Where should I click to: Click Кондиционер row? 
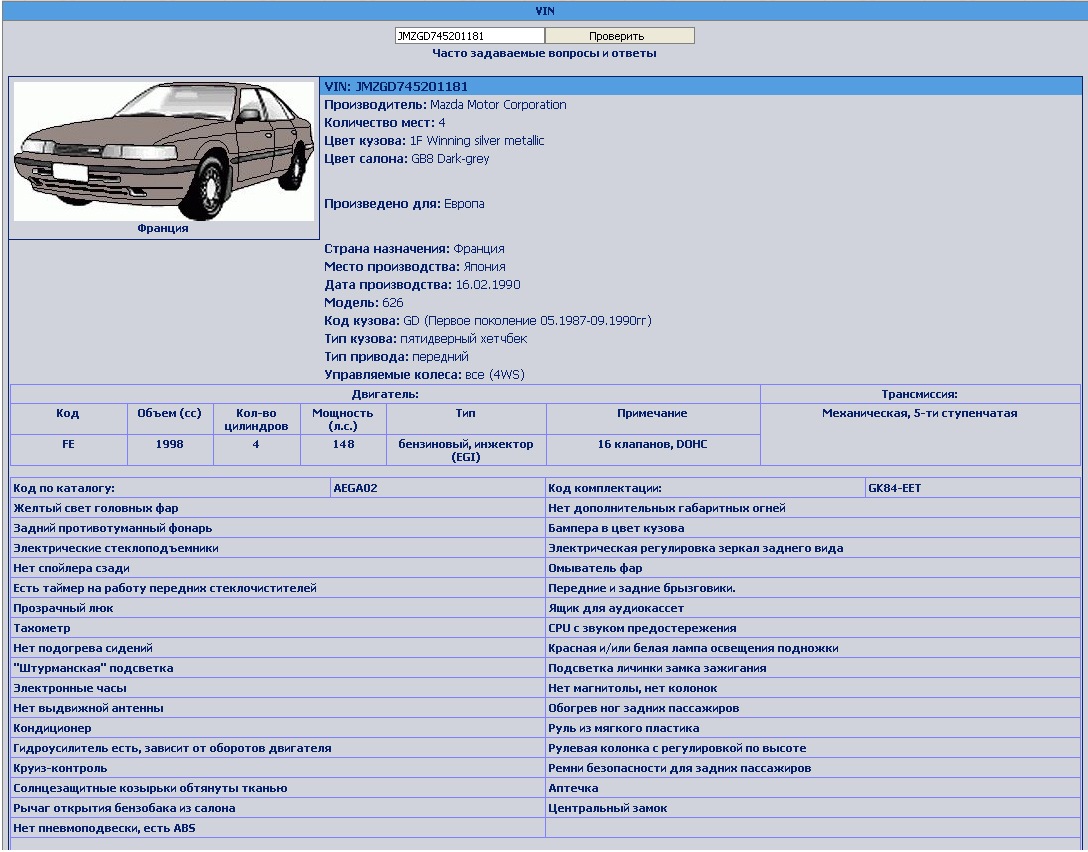(278, 729)
